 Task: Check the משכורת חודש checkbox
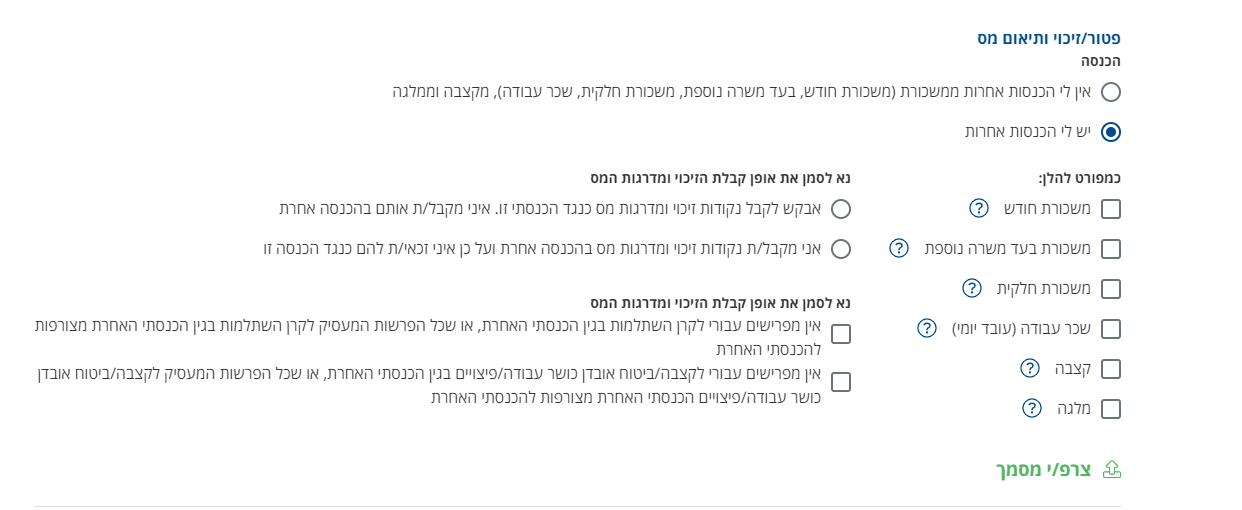(1110, 209)
